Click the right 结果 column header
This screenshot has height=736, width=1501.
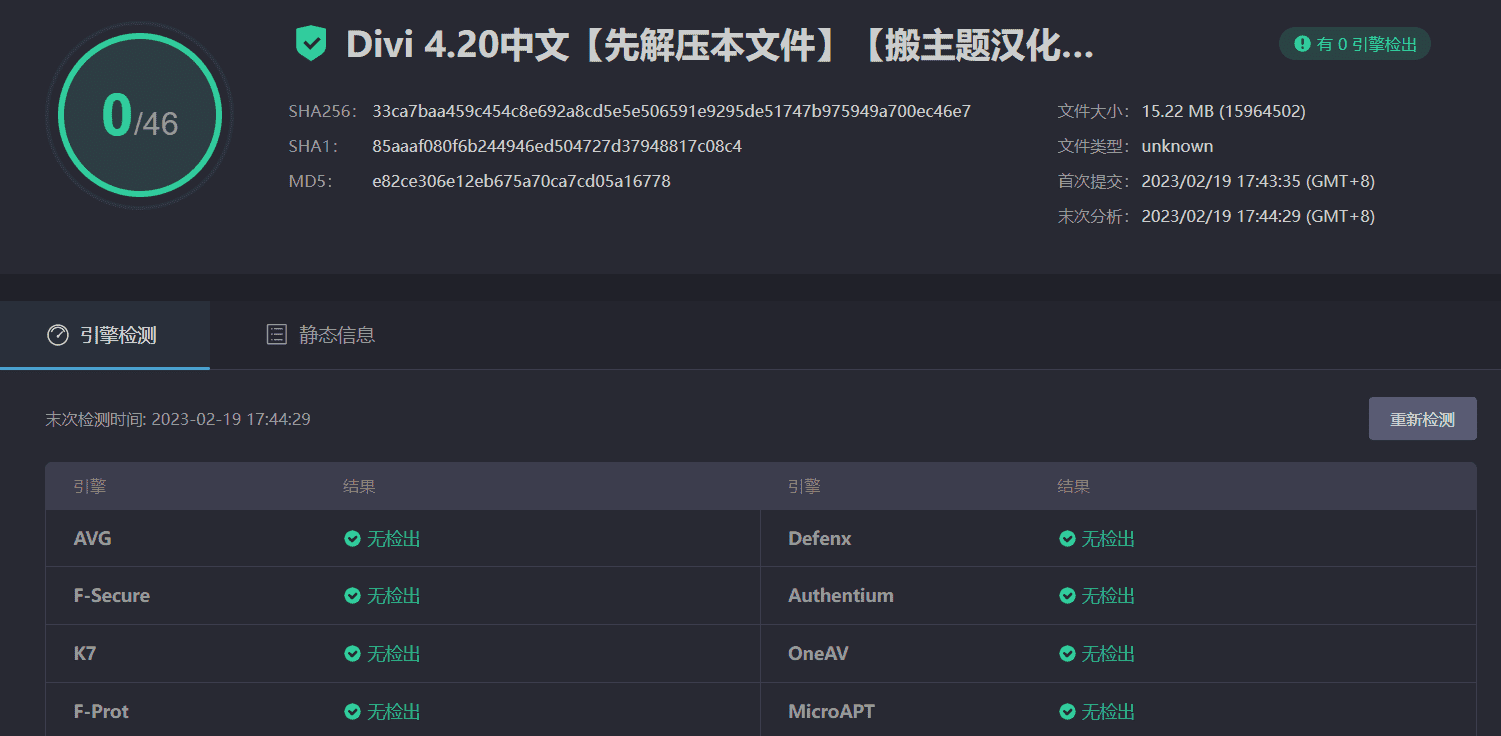(1074, 487)
